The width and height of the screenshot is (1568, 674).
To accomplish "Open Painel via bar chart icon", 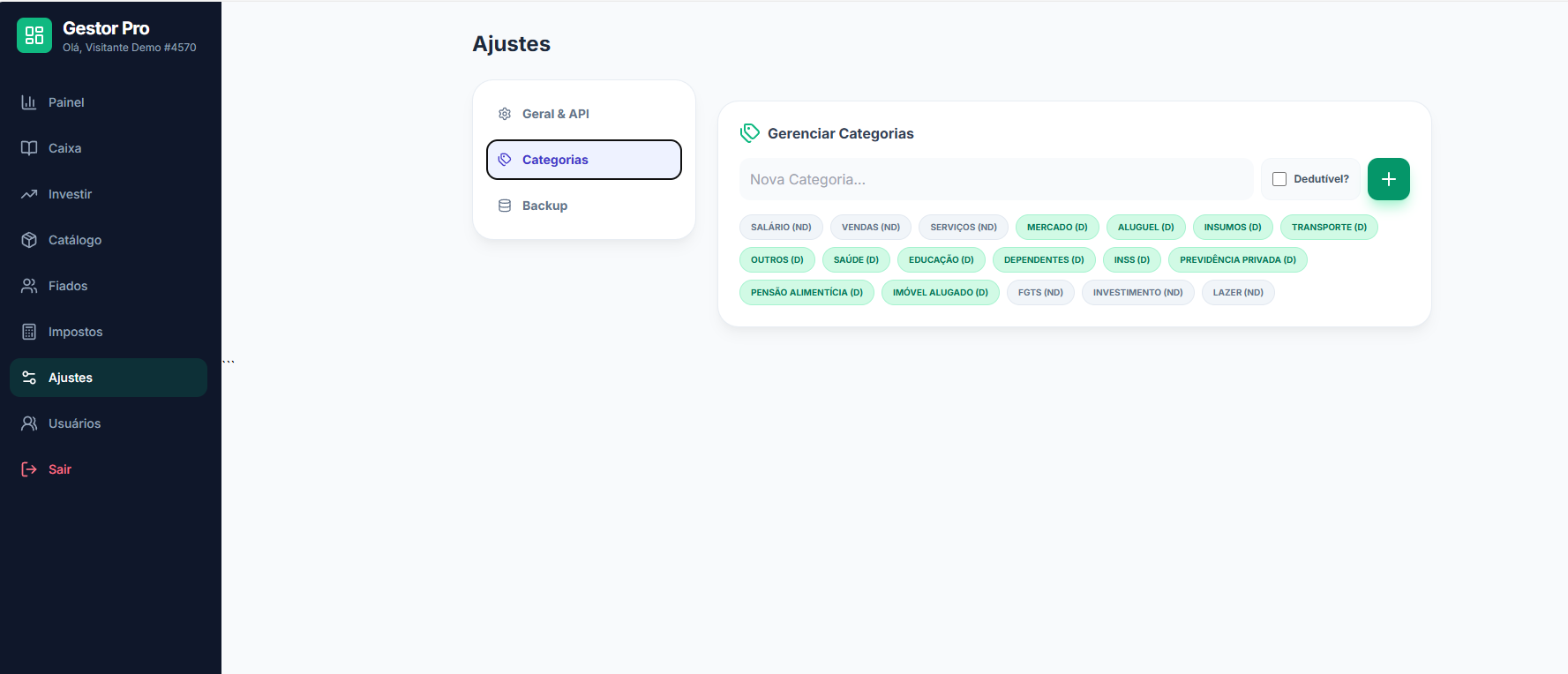I will point(29,102).
